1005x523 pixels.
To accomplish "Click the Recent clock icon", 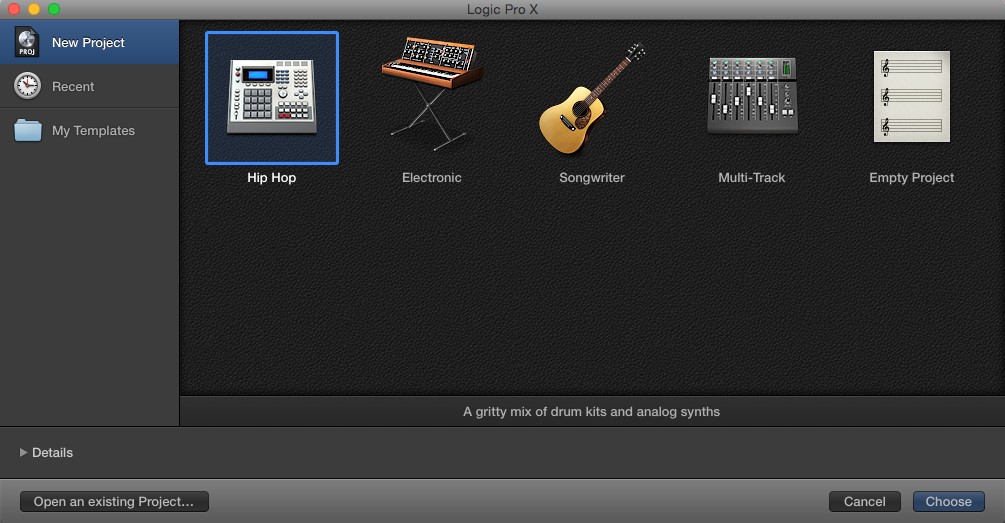I will [x=28, y=86].
